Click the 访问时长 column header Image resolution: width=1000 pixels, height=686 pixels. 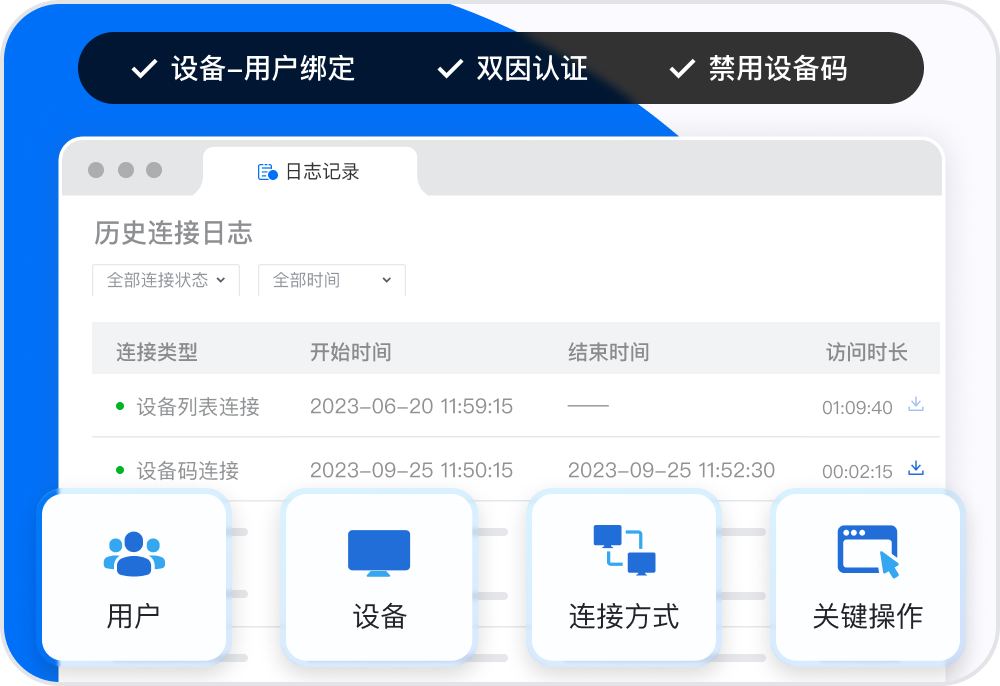(x=866, y=352)
